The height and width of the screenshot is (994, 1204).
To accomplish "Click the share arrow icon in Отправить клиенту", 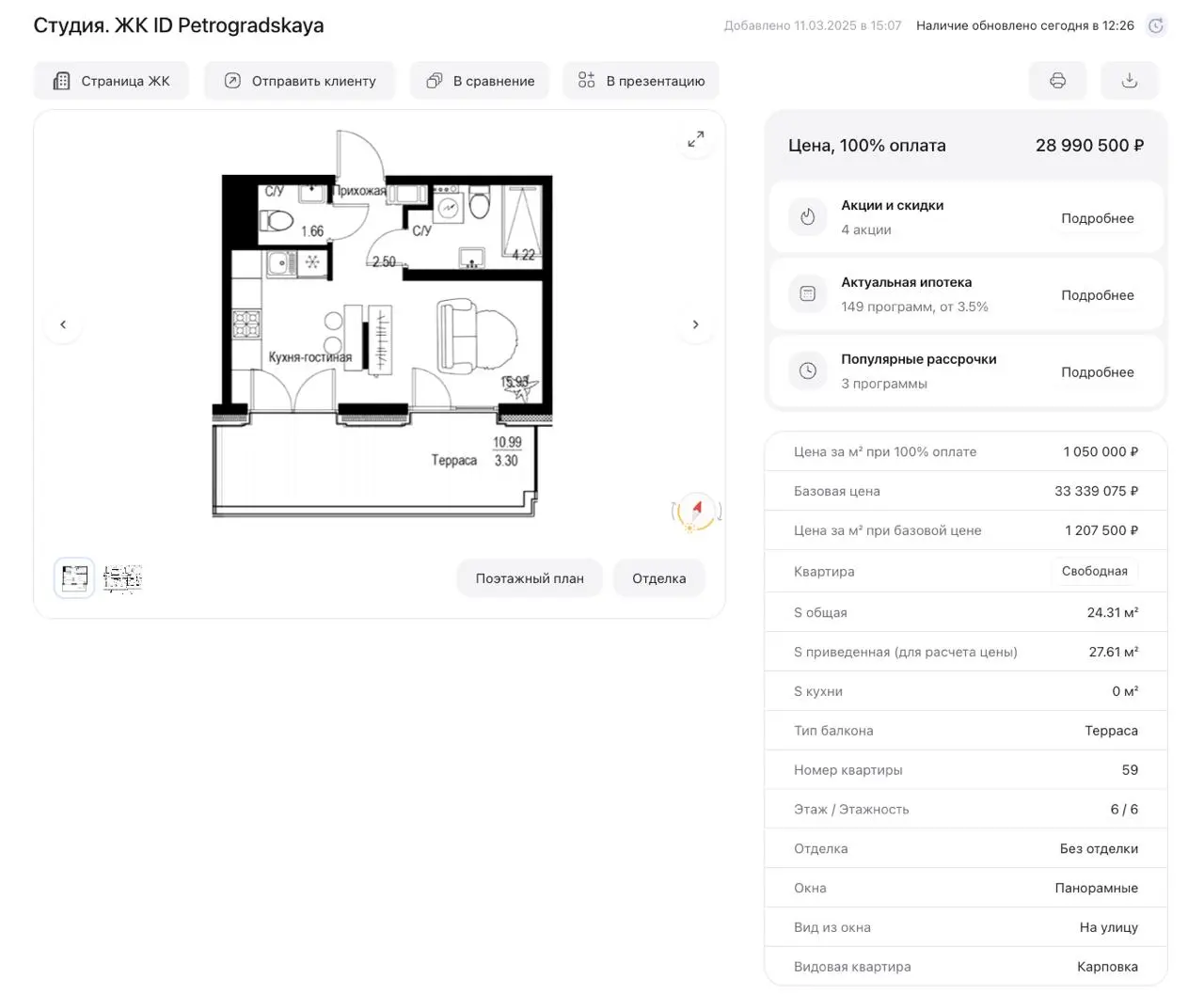I will (232, 81).
